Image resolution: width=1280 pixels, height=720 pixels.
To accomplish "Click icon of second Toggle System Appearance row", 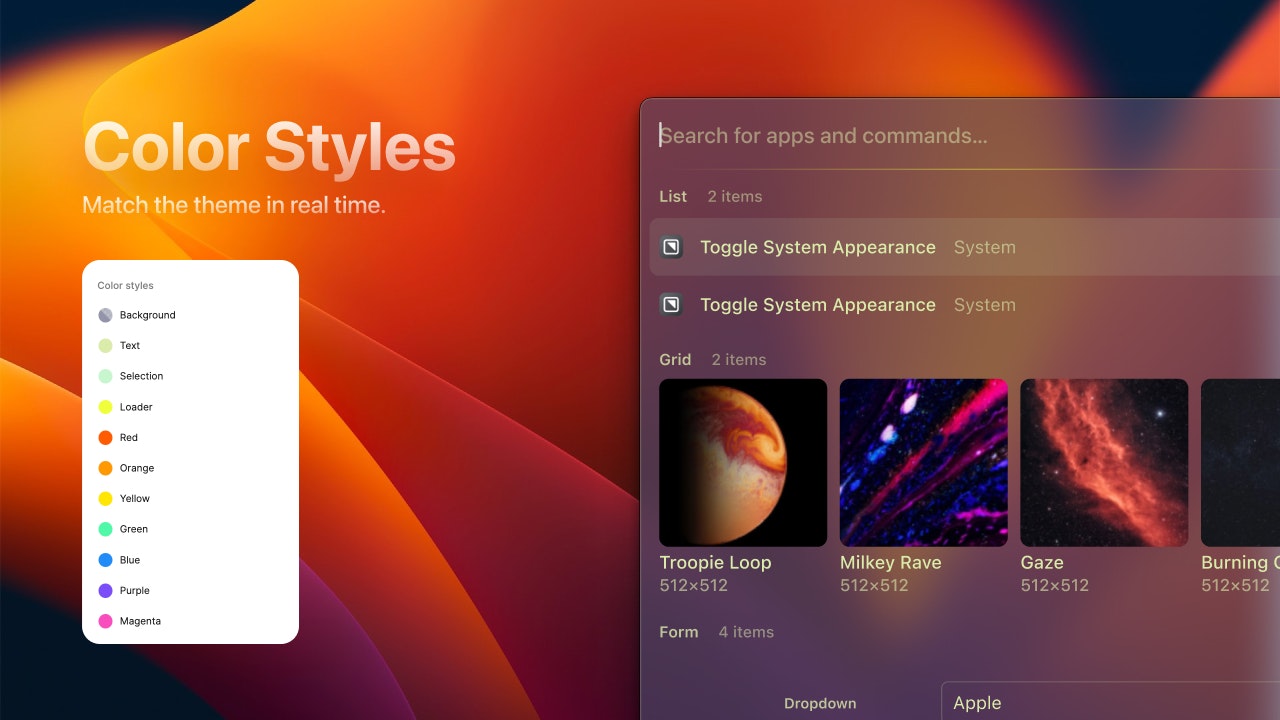I will click(672, 305).
